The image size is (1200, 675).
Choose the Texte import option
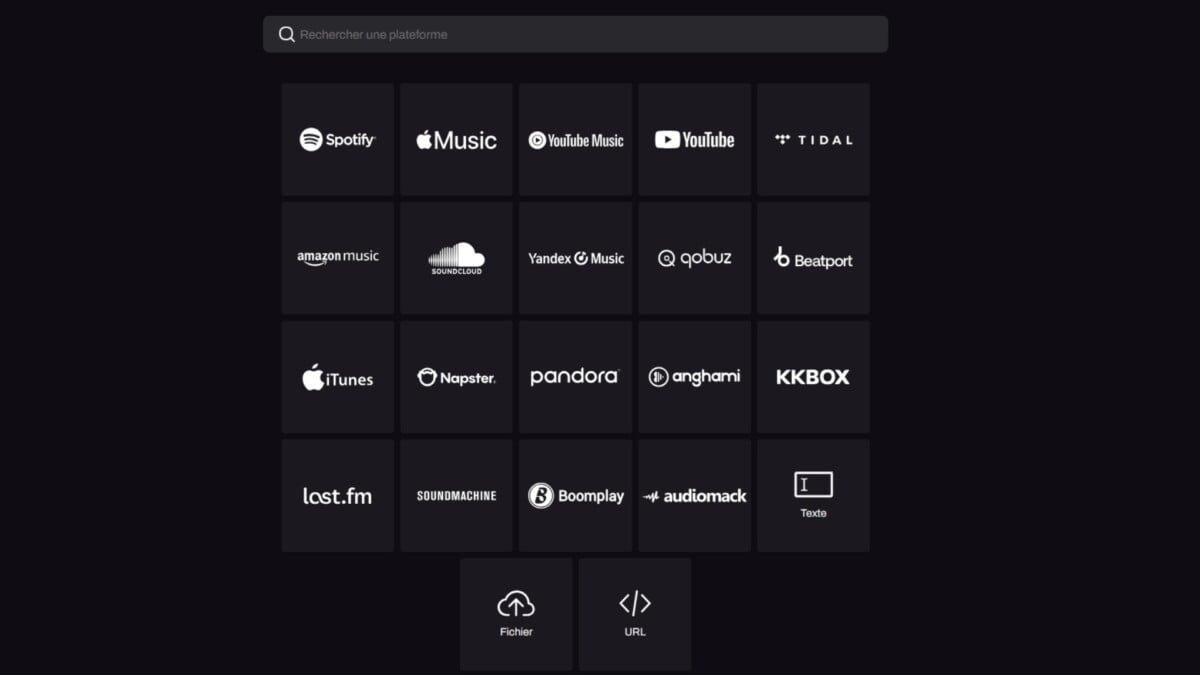(813, 495)
